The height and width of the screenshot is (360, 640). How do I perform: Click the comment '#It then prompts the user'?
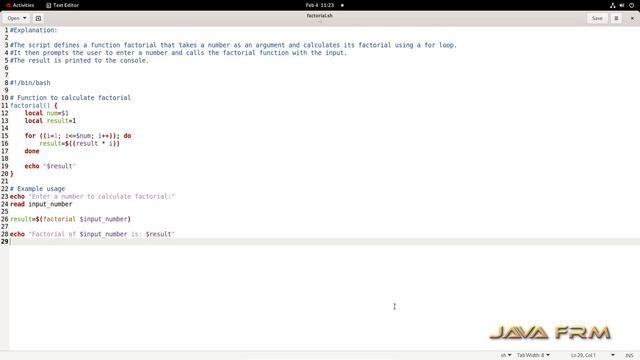click(x=178, y=53)
